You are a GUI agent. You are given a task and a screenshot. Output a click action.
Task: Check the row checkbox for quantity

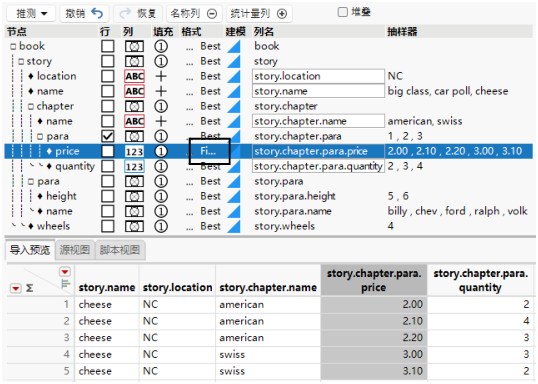tap(108, 166)
